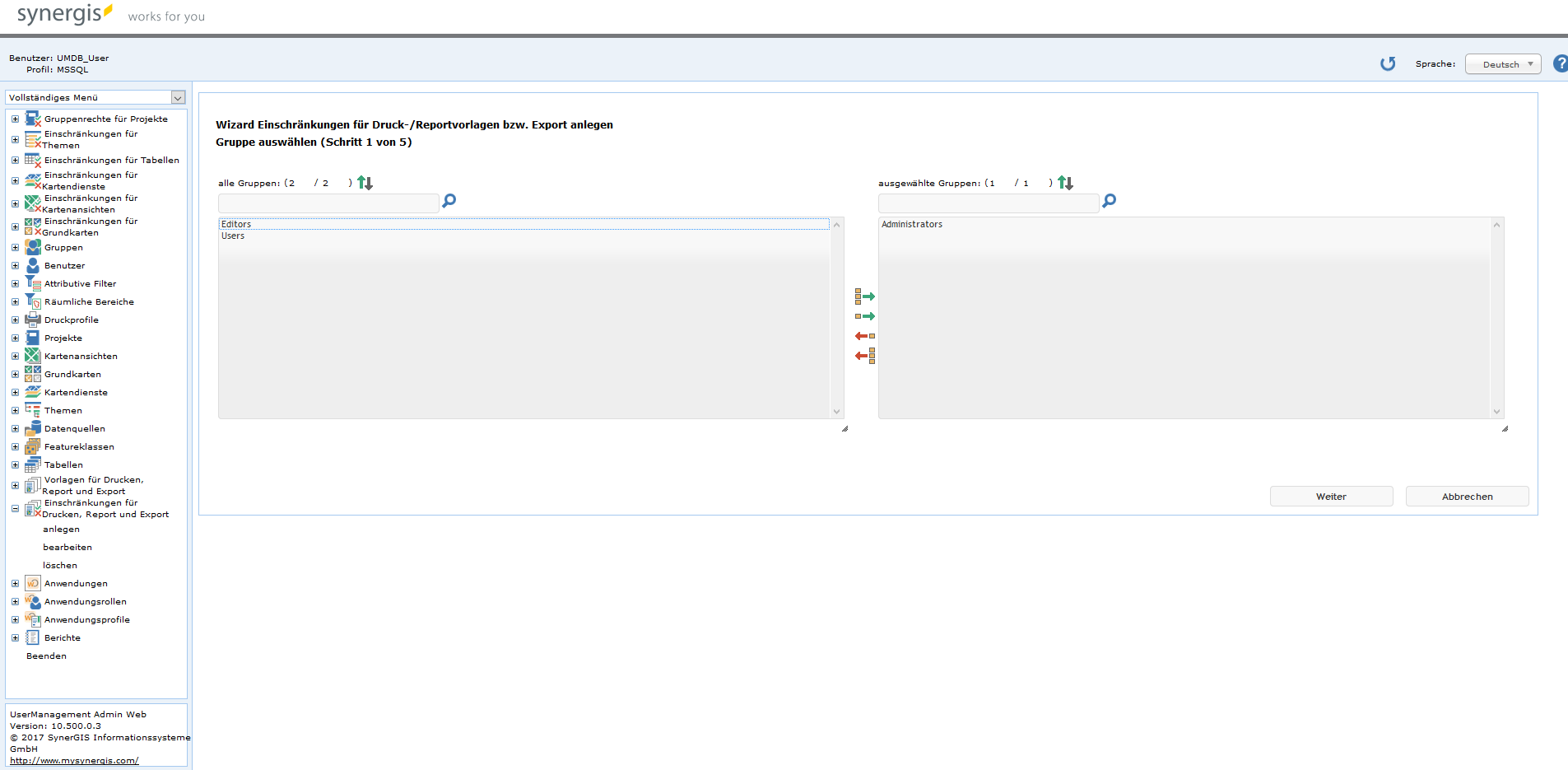Open the Einschränkungen für Tabellen menu label
Image resolution: width=1568 pixels, height=770 pixels.
tap(112, 160)
